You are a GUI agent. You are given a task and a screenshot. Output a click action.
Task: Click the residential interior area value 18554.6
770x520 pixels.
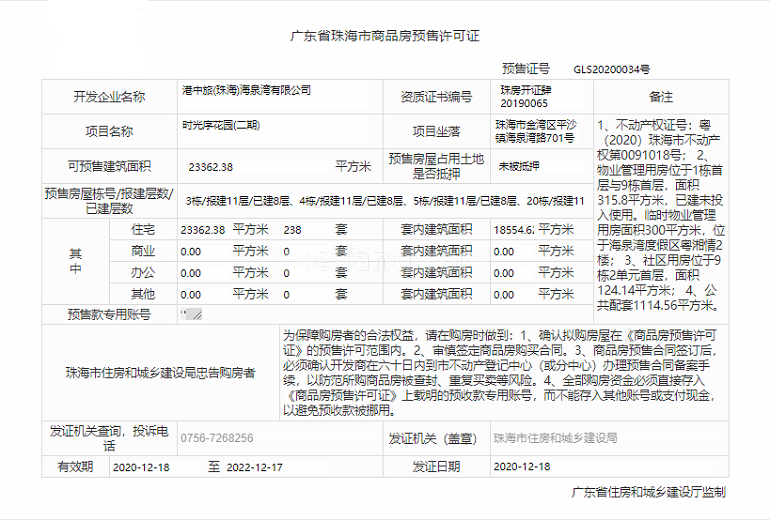(x=513, y=230)
